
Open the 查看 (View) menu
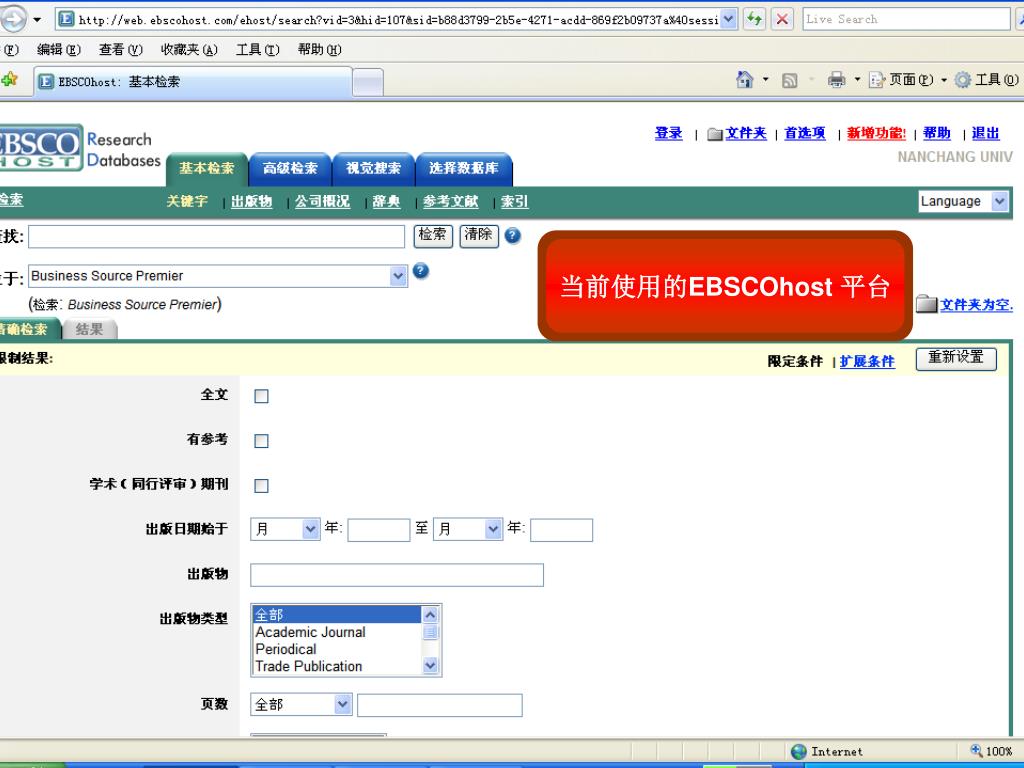pos(120,50)
